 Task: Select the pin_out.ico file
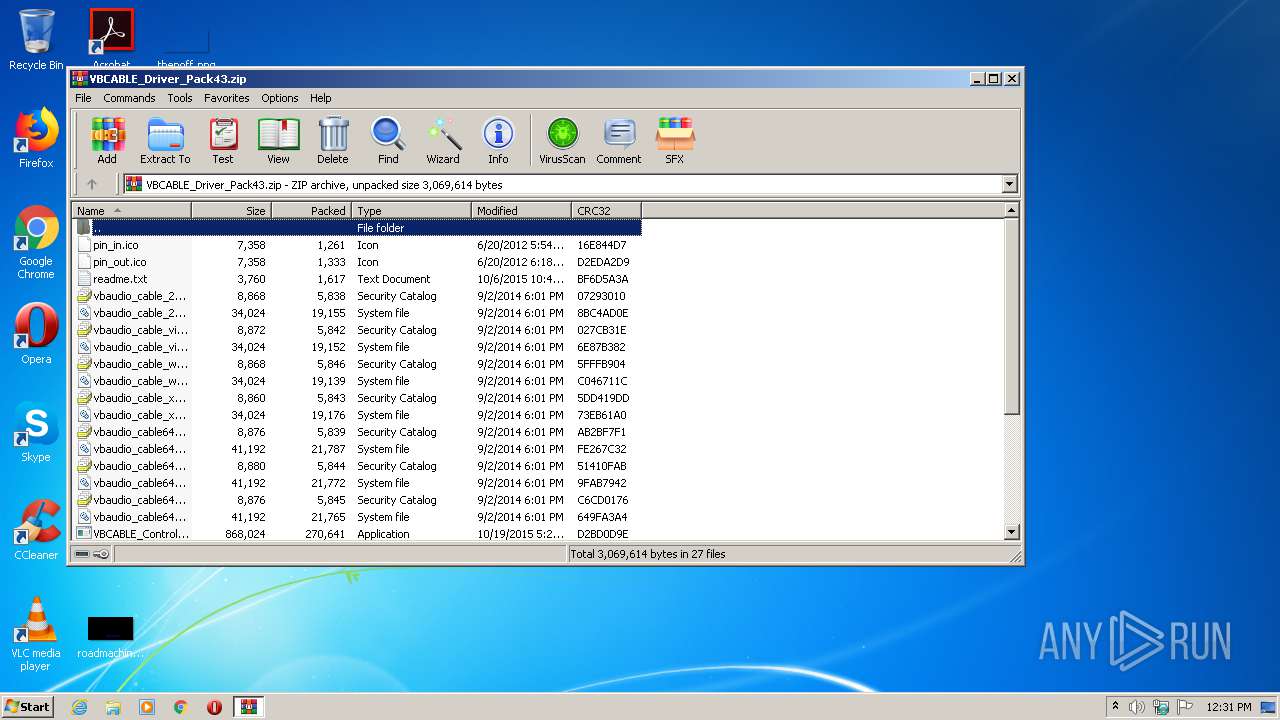(357, 262)
